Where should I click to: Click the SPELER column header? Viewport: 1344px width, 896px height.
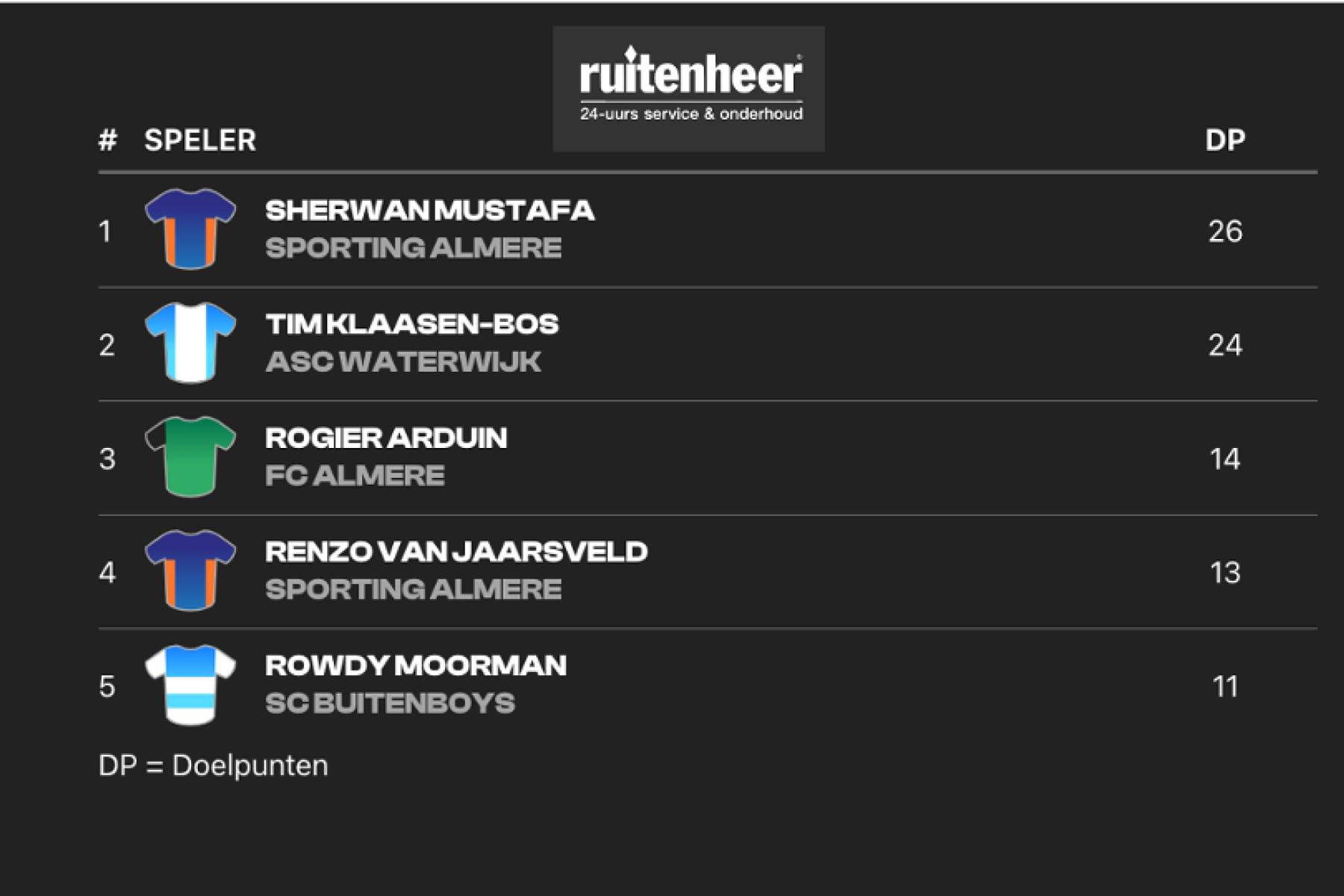(x=200, y=140)
